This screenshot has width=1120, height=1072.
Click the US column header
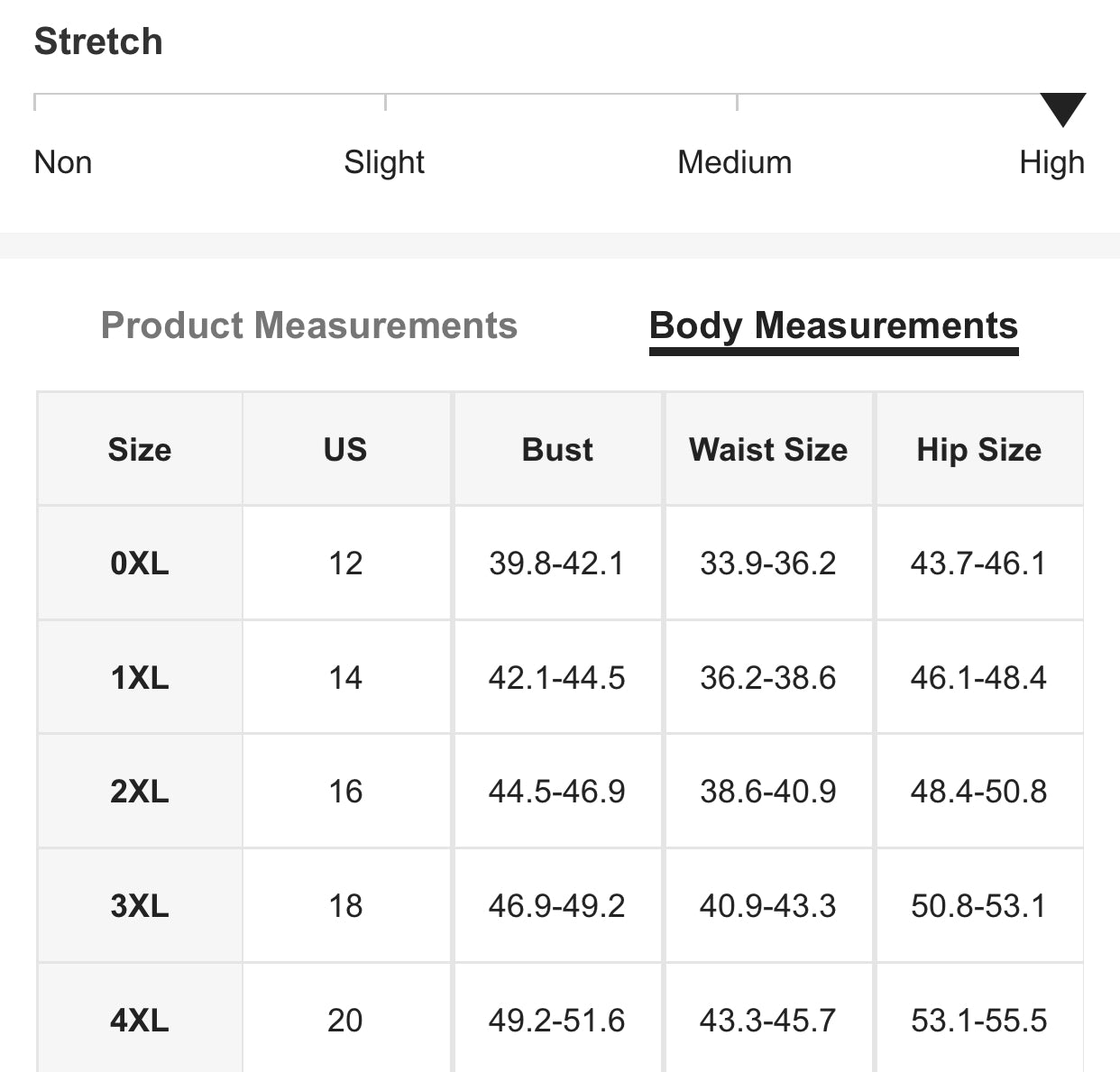[345, 449]
